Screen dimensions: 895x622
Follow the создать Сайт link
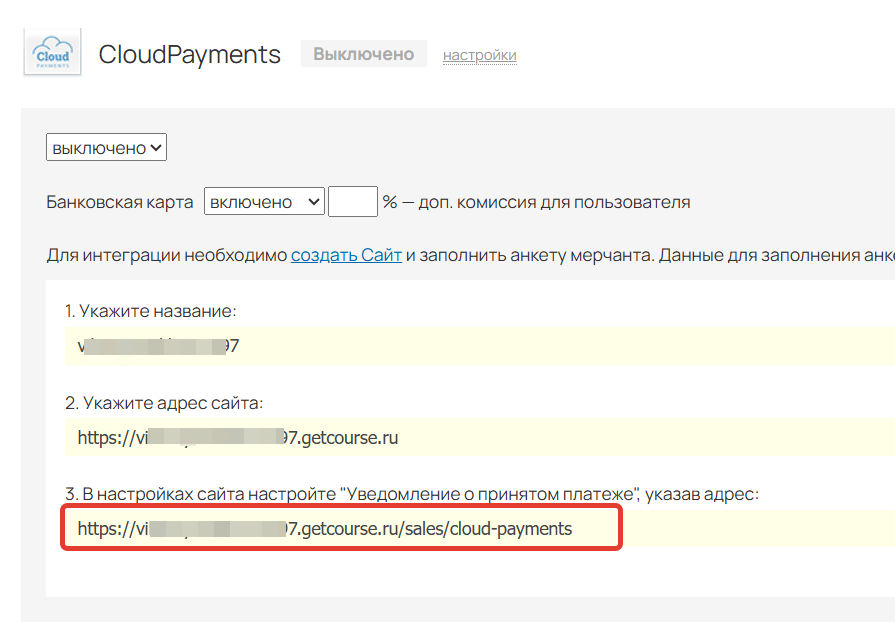tap(346, 255)
